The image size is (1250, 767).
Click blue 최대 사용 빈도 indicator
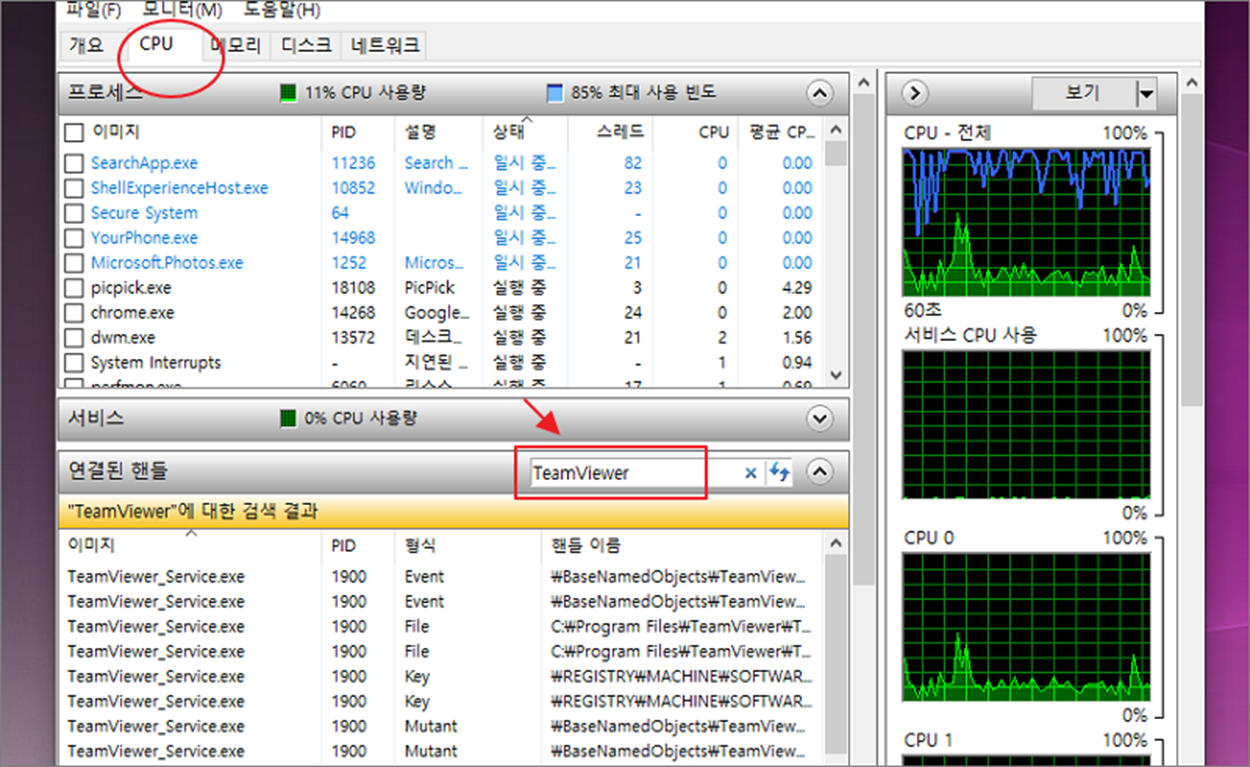coord(555,93)
